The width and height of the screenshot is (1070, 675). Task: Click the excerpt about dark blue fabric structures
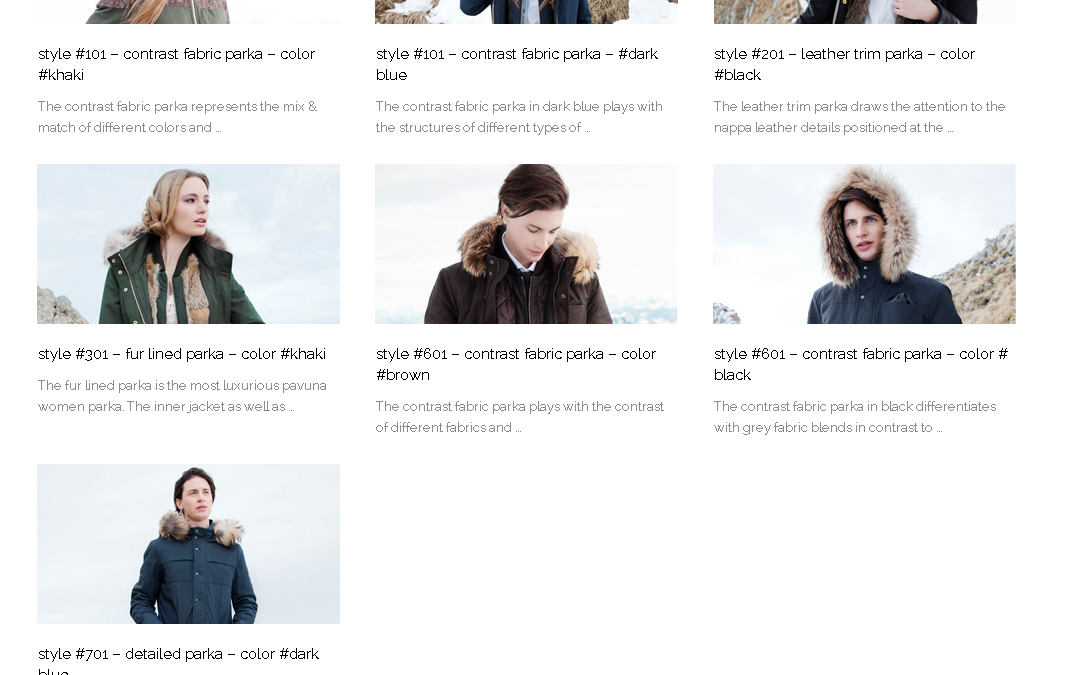pyautogui.click(x=519, y=117)
